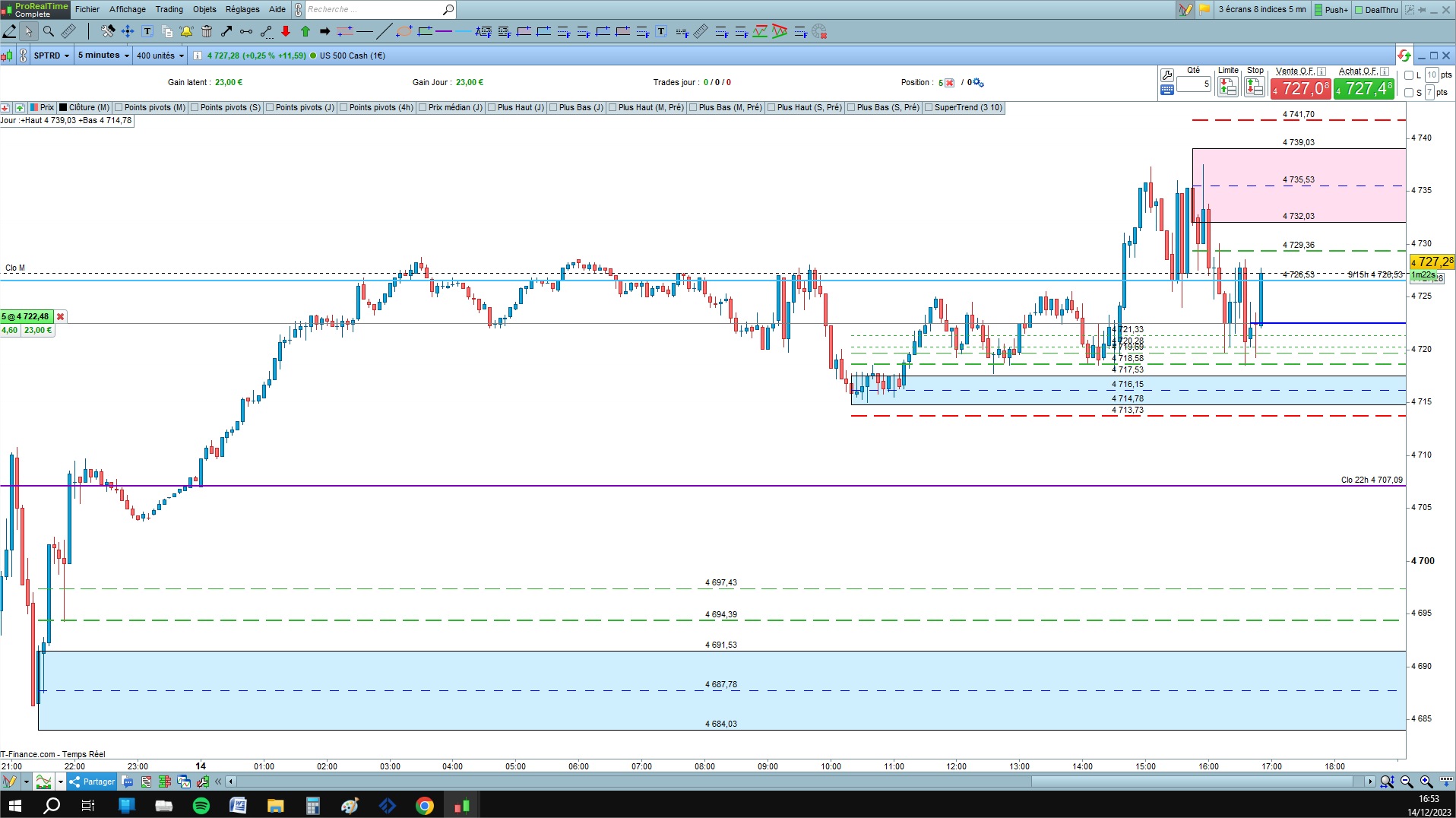Expand the SPTRD symbol dropdown
1456x818 pixels.
pos(52,55)
